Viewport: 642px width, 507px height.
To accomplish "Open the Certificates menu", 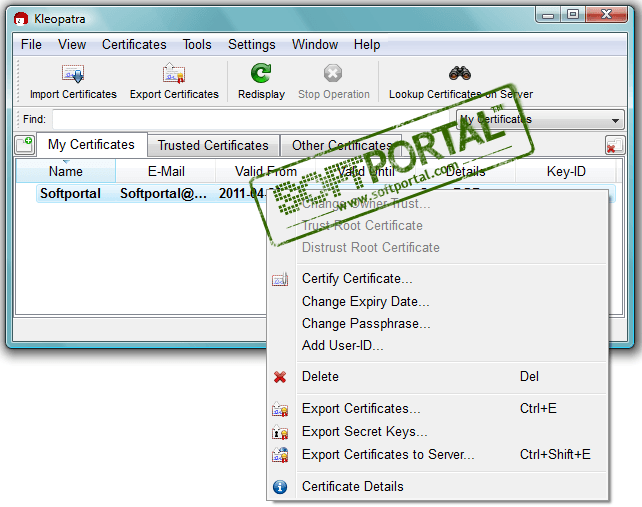I will pos(134,44).
